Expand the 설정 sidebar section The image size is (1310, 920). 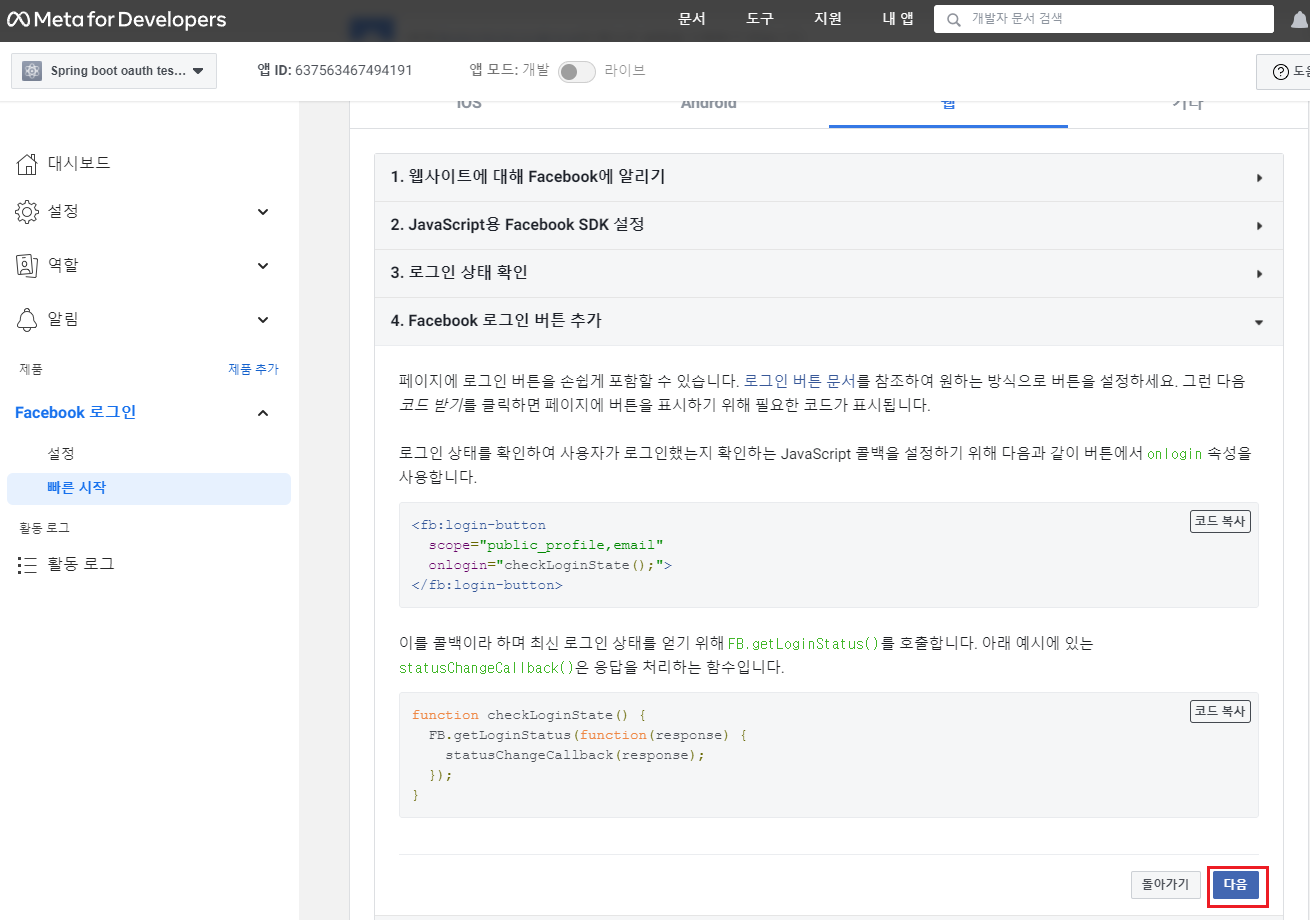[263, 212]
